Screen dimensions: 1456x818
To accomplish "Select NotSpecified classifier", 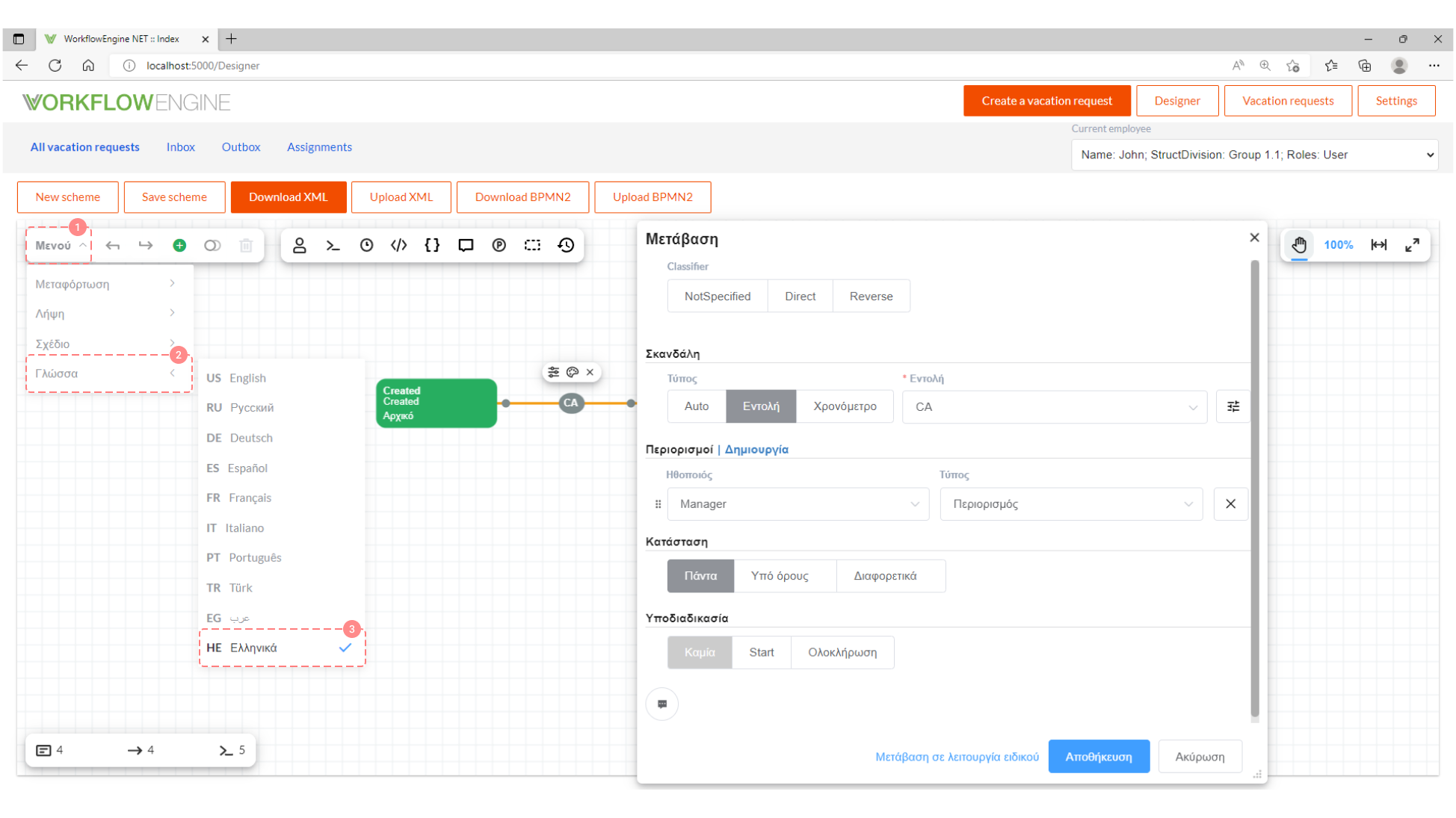I will point(718,296).
